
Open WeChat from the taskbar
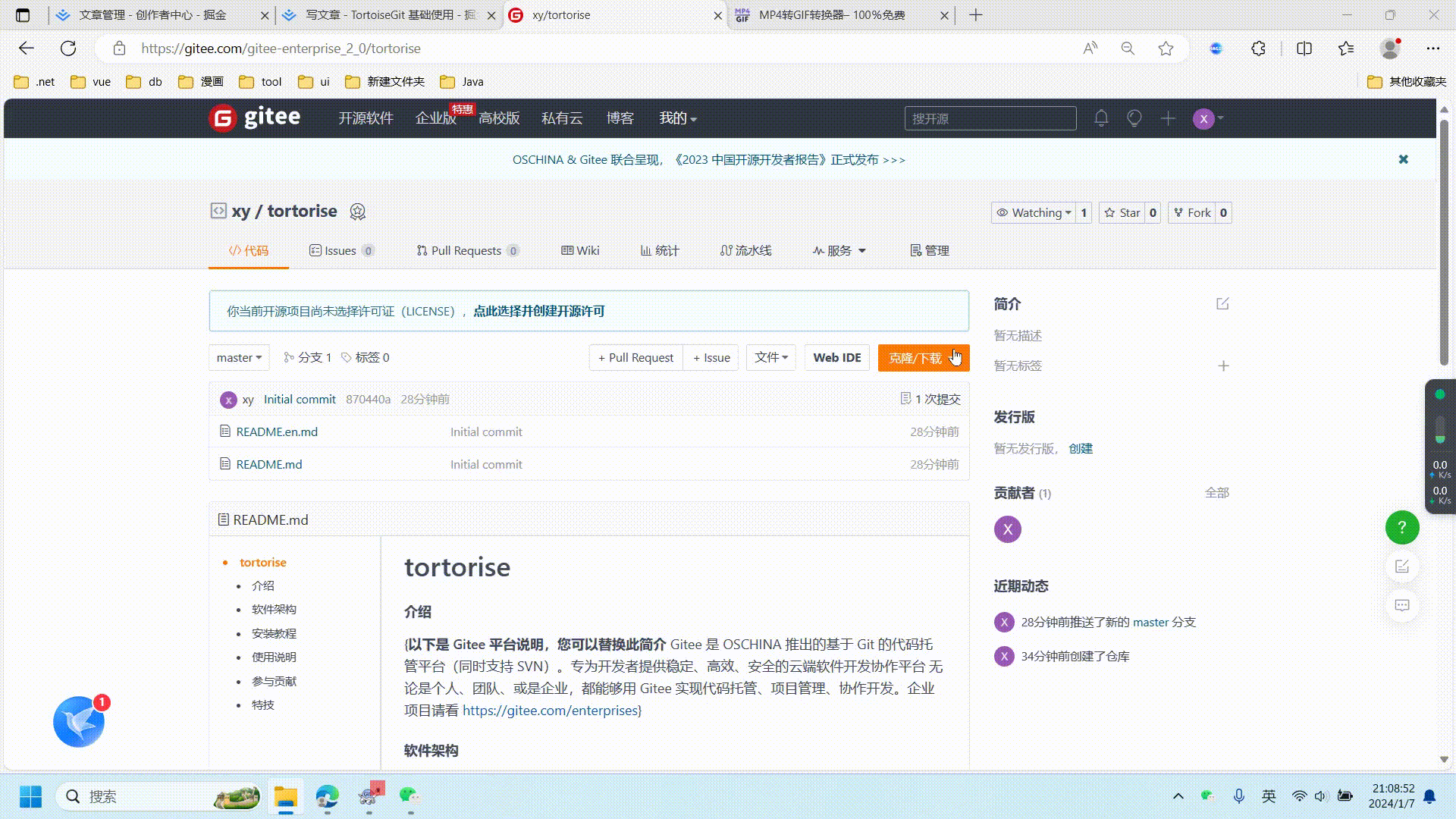tap(410, 796)
